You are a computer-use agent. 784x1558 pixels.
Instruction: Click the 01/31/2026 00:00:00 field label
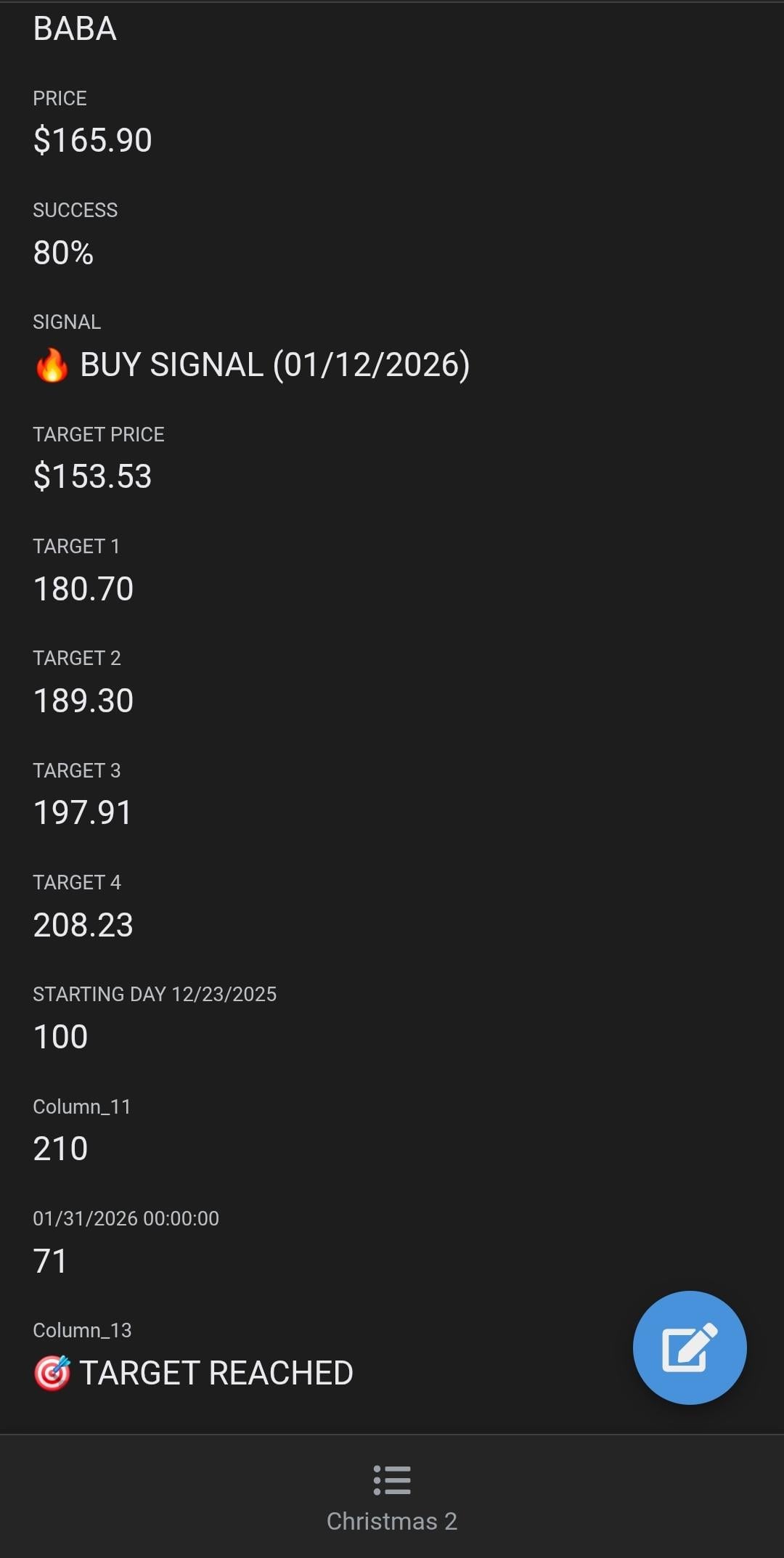[x=126, y=1218]
